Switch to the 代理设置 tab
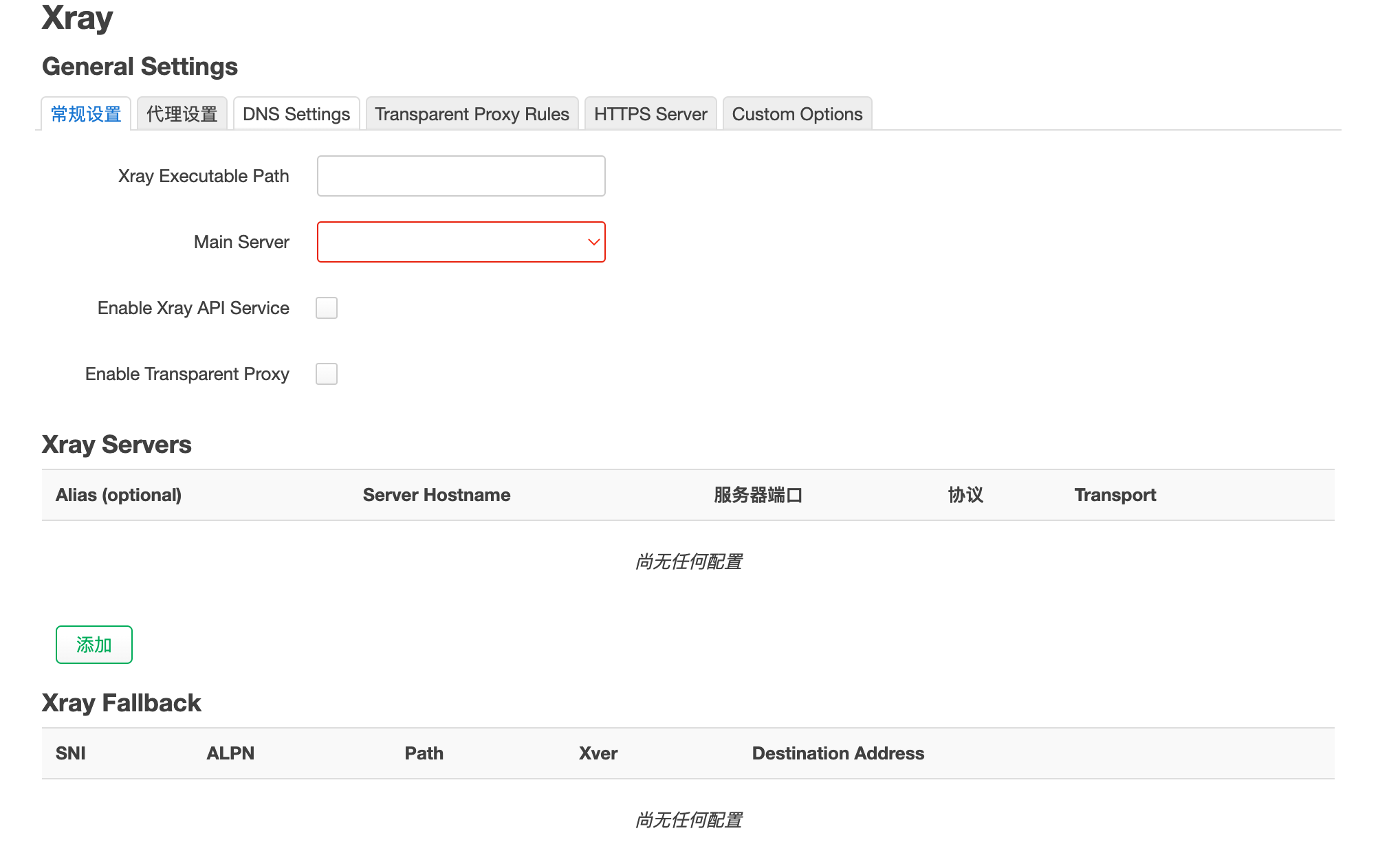The height and width of the screenshot is (855, 1400). pyautogui.click(x=181, y=113)
